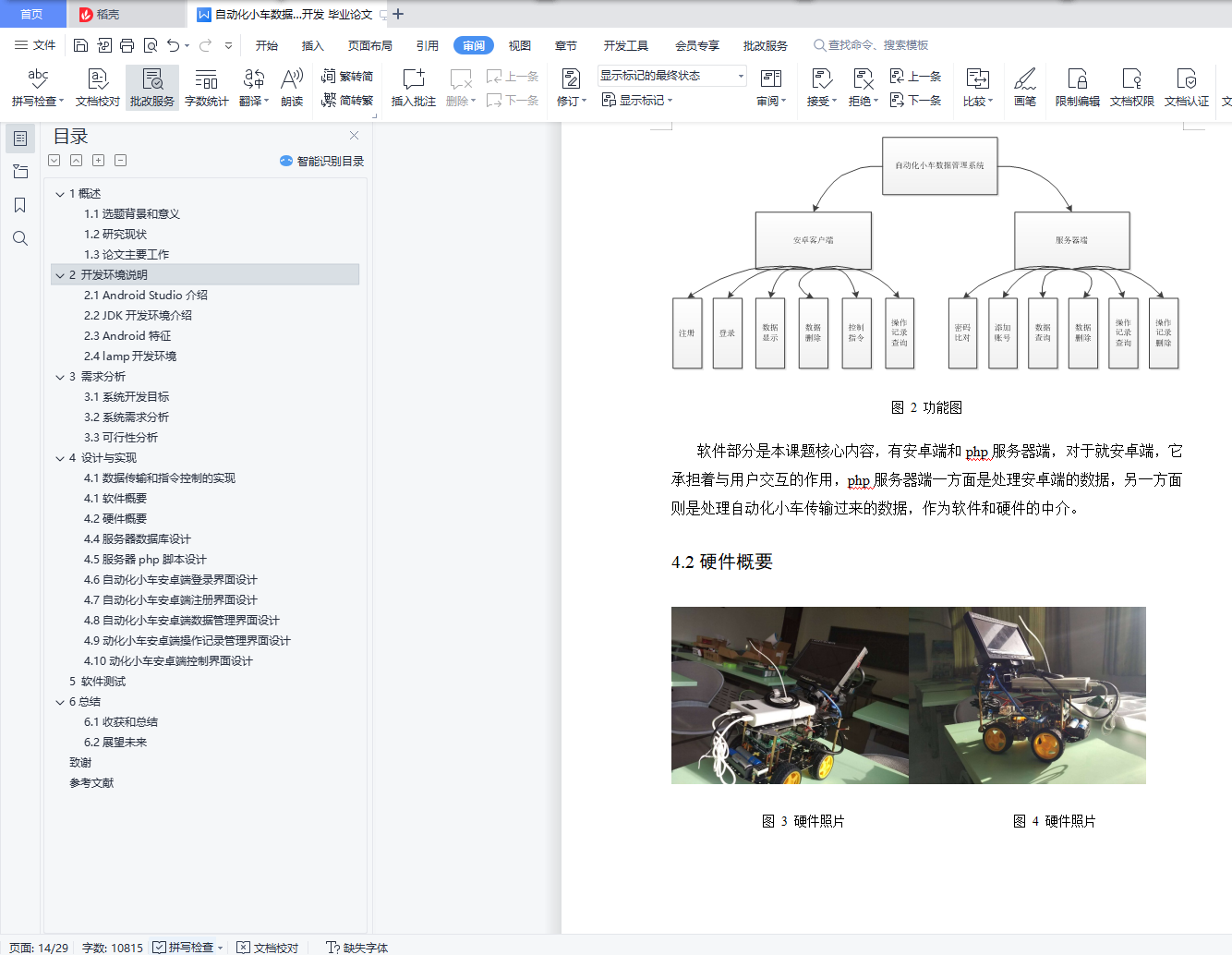Click the save icon in quick toolbar
Image resolution: width=1232 pixels, height=955 pixels.
coord(80,45)
